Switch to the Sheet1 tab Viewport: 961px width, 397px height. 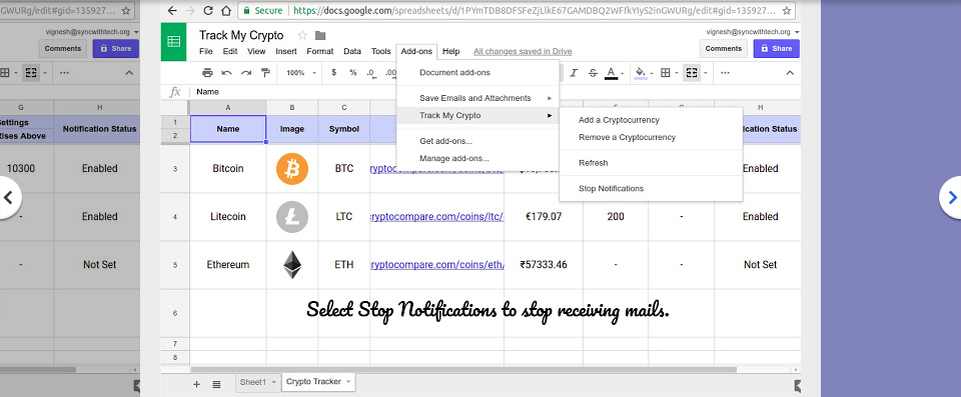pyautogui.click(x=253, y=382)
